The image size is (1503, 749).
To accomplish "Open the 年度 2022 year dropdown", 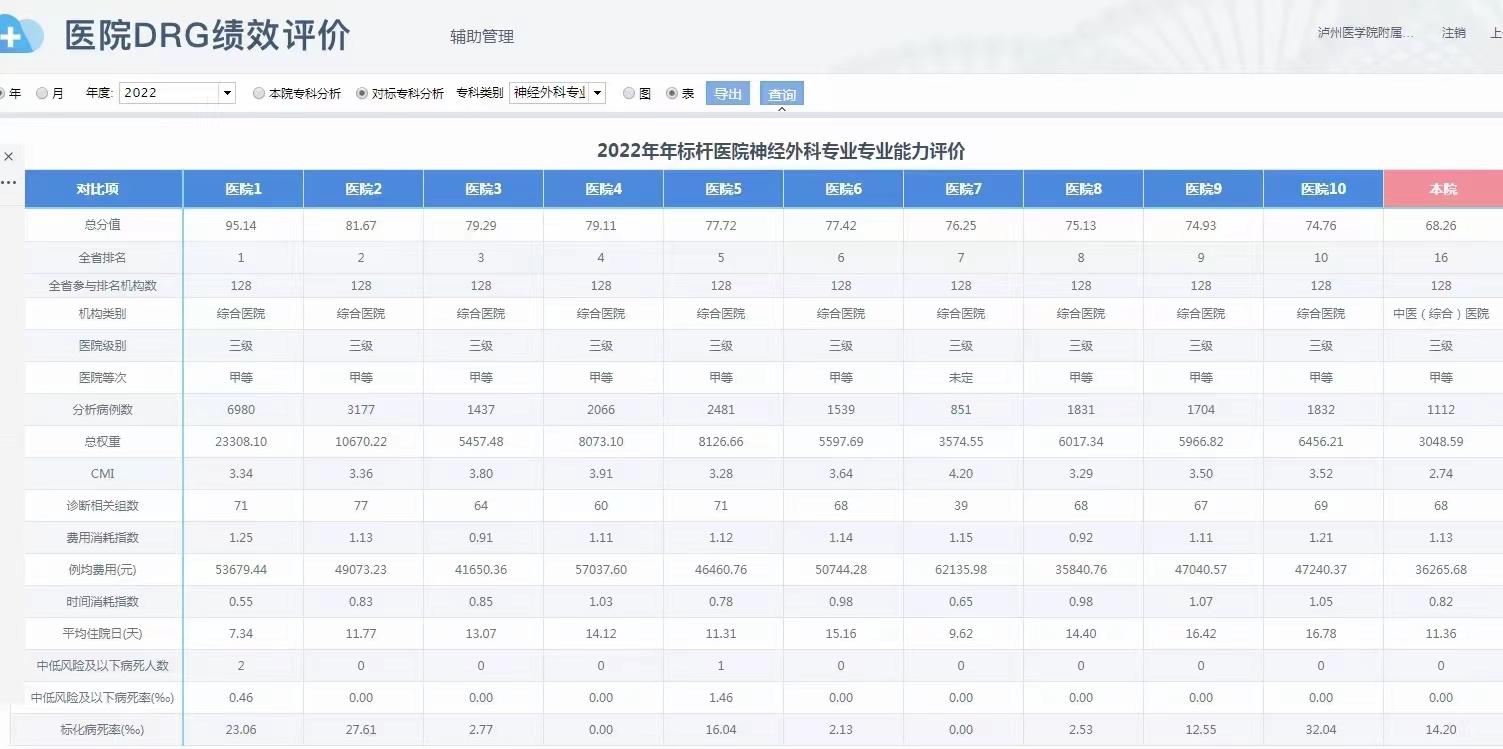I will pyautogui.click(x=227, y=93).
